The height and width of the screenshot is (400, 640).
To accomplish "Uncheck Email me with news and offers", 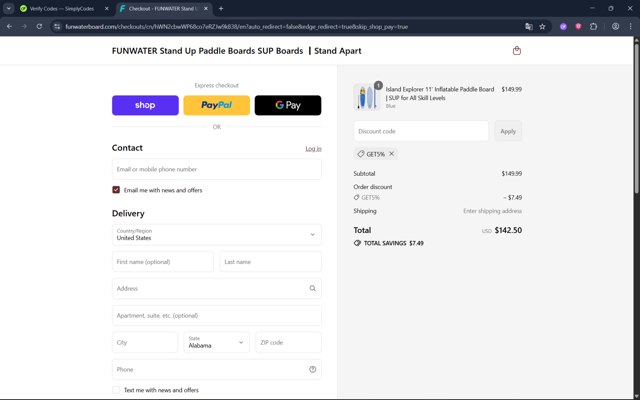I will pyautogui.click(x=116, y=190).
